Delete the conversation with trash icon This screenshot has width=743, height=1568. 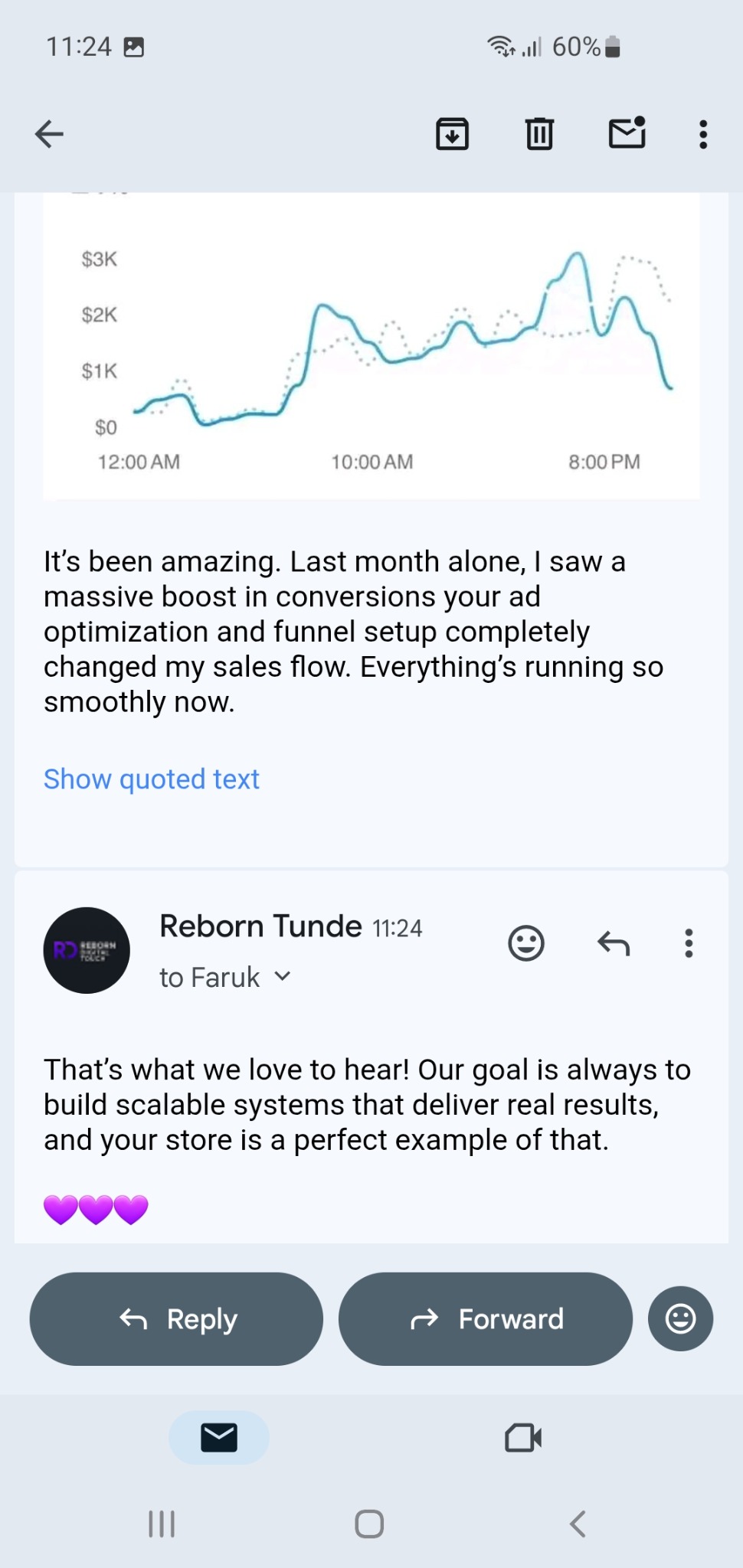point(539,134)
